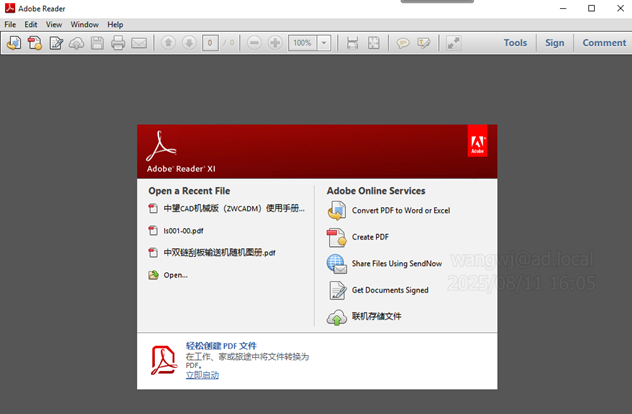Open the Comment pane
Viewport: 632px width, 414px height.
604,43
